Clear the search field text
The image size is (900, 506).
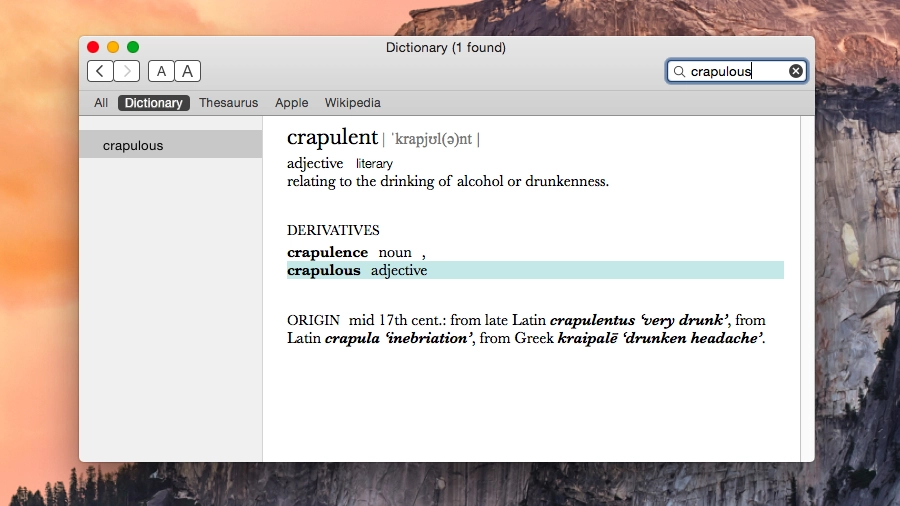click(796, 71)
